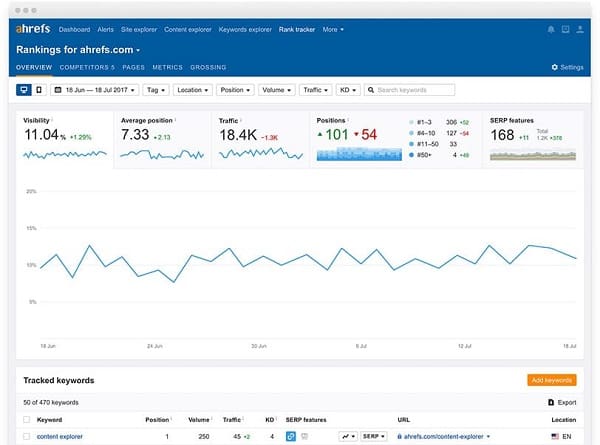Click the Traffic card info icon
600x445 pixels.
pos(241,120)
